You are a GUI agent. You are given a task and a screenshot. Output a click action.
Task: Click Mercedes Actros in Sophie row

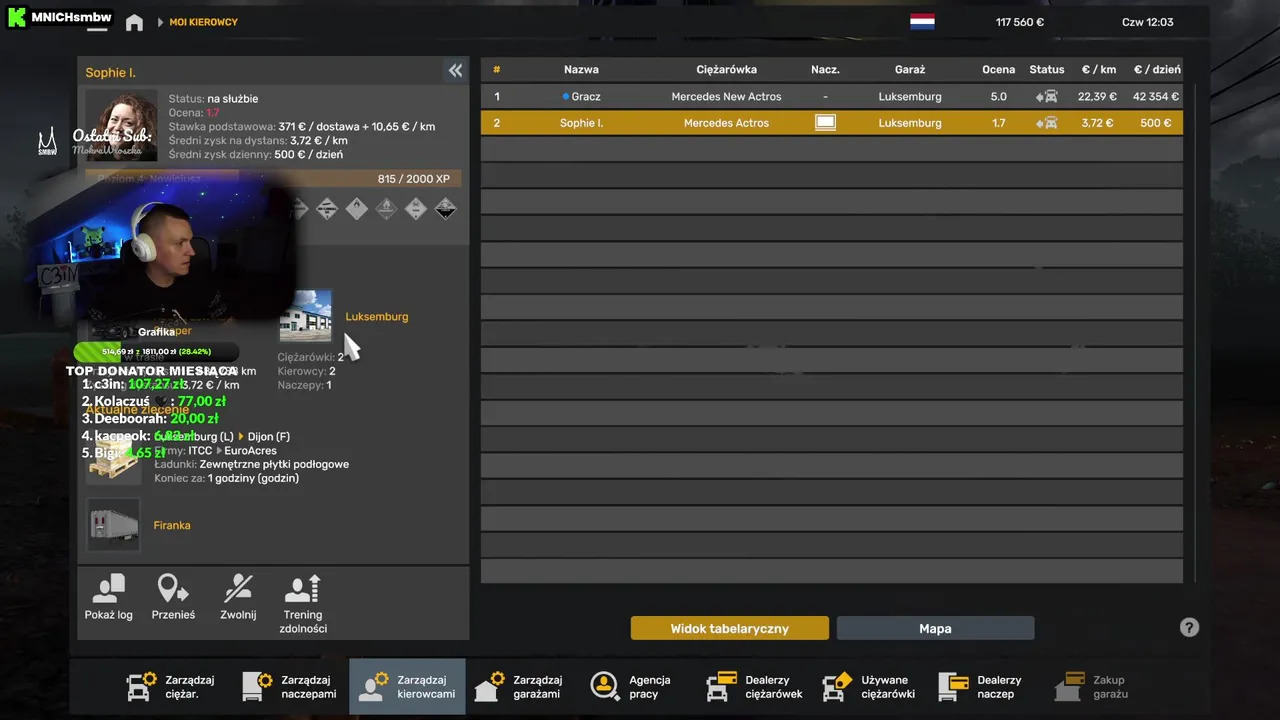(726, 123)
